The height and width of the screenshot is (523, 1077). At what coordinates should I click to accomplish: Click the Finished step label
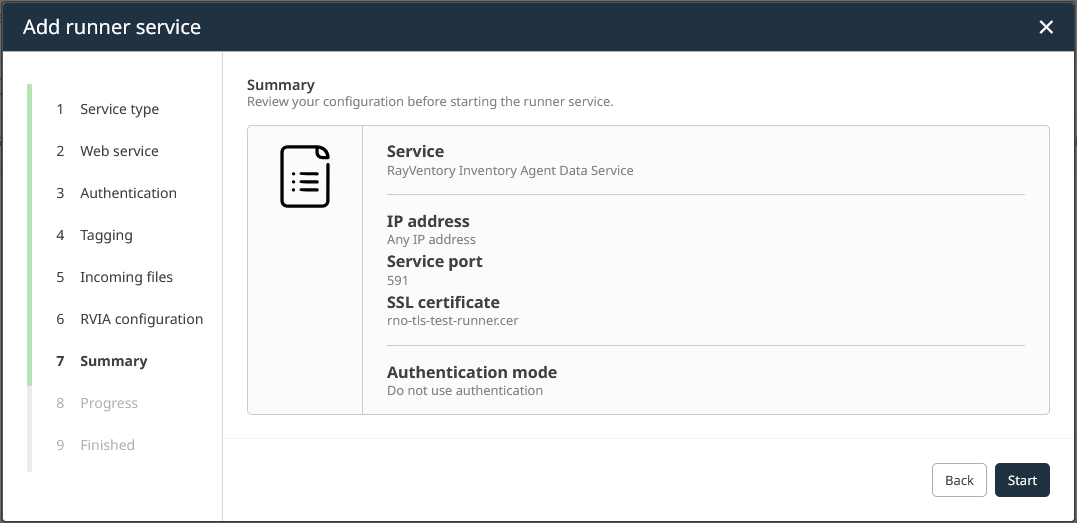pyautogui.click(x=107, y=445)
